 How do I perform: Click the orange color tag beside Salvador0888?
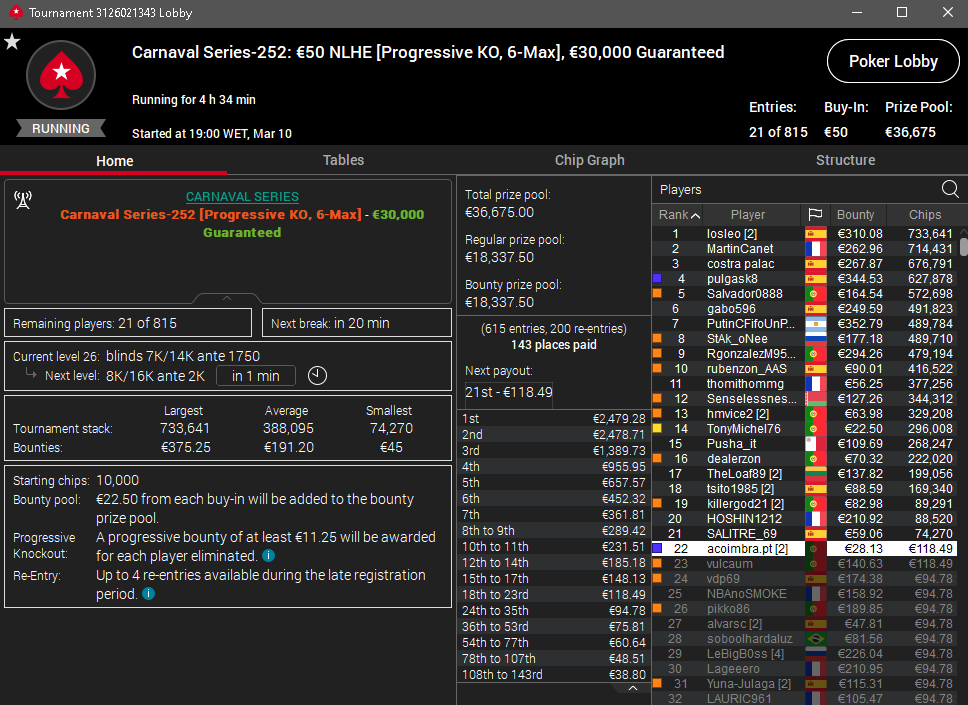coord(657,294)
